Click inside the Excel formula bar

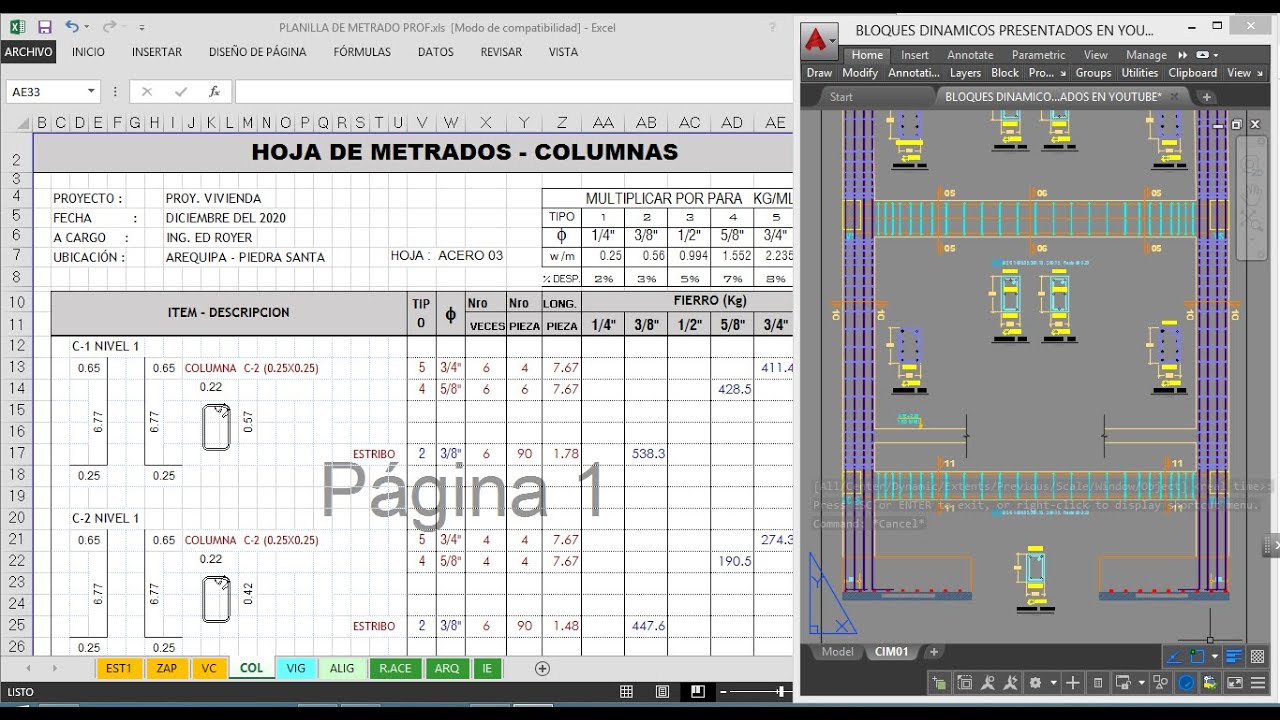[x=513, y=91]
